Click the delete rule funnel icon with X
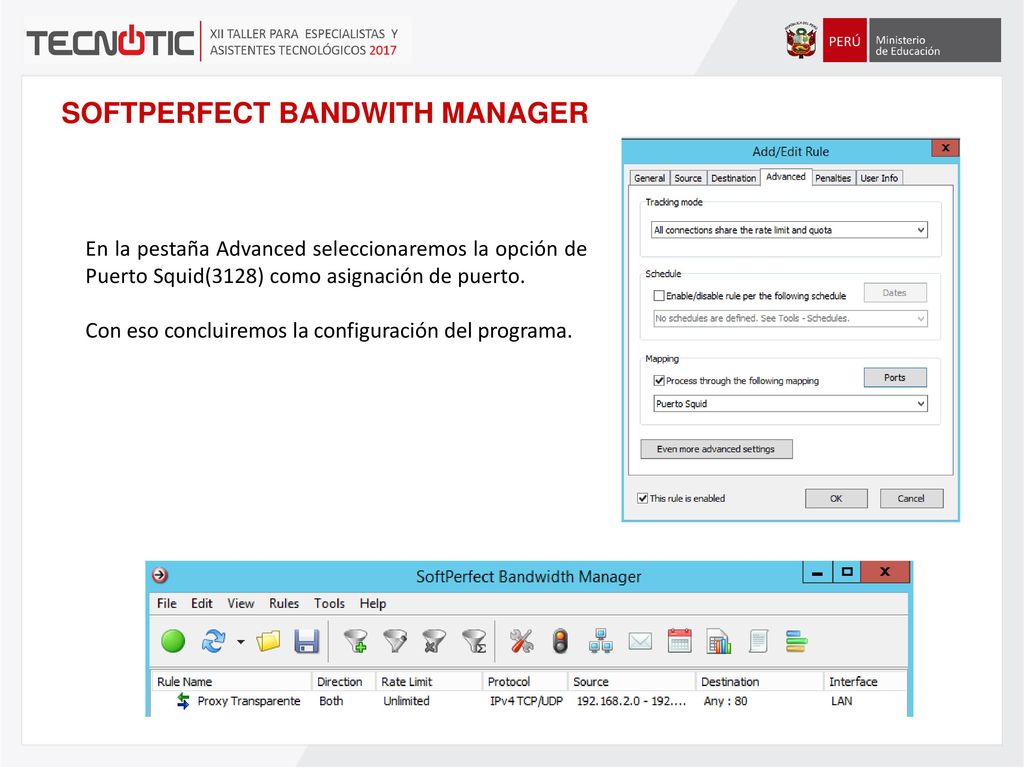Image resolution: width=1024 pixels, height=768 pixels. click(x=434, y=641)
